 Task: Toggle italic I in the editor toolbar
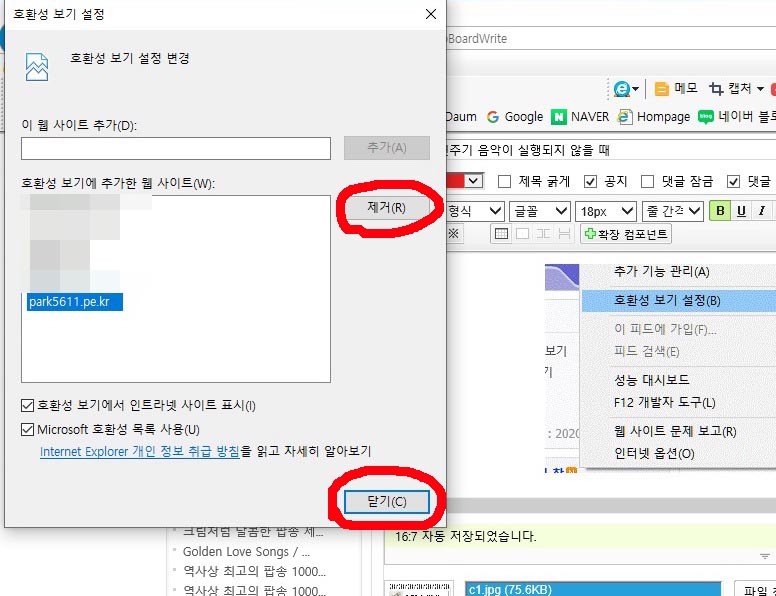762,211
